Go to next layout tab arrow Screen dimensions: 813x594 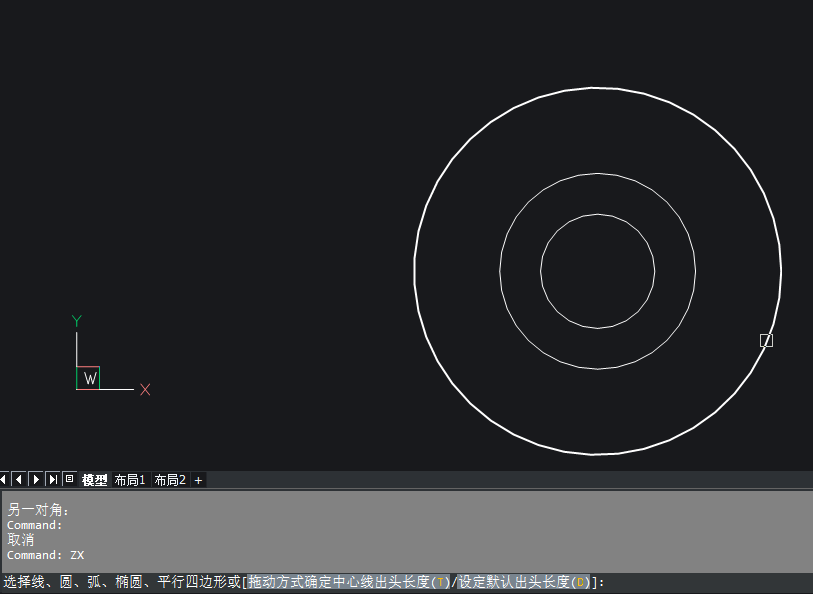click(x=36, y=479)
